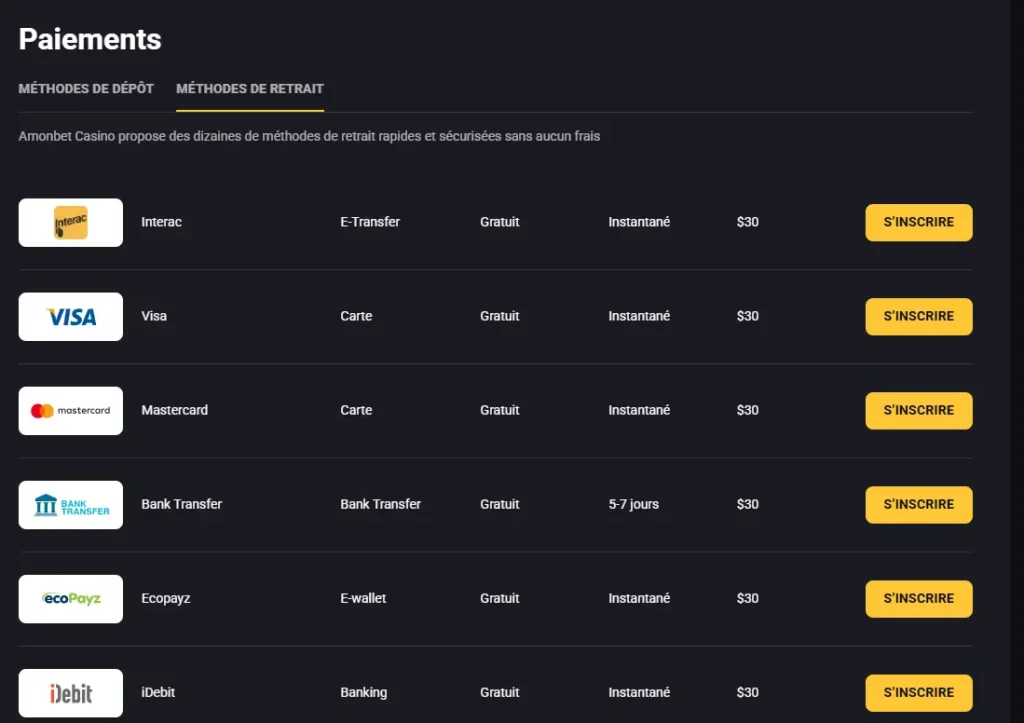Click Instantané in Mastercard row
The width and height of the screenshot is (1024, 723).
pos(639,410)
